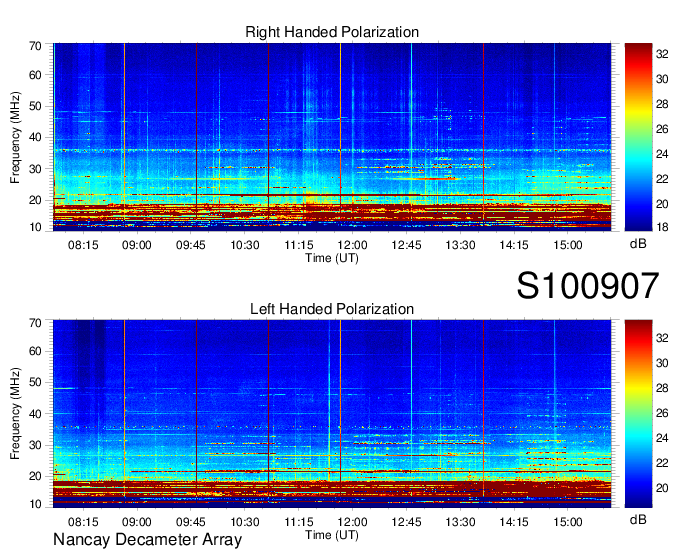
Task: Click "12:45" tick on the right-handed time axis
Action: pyautogui.click(x=406, y=245)
